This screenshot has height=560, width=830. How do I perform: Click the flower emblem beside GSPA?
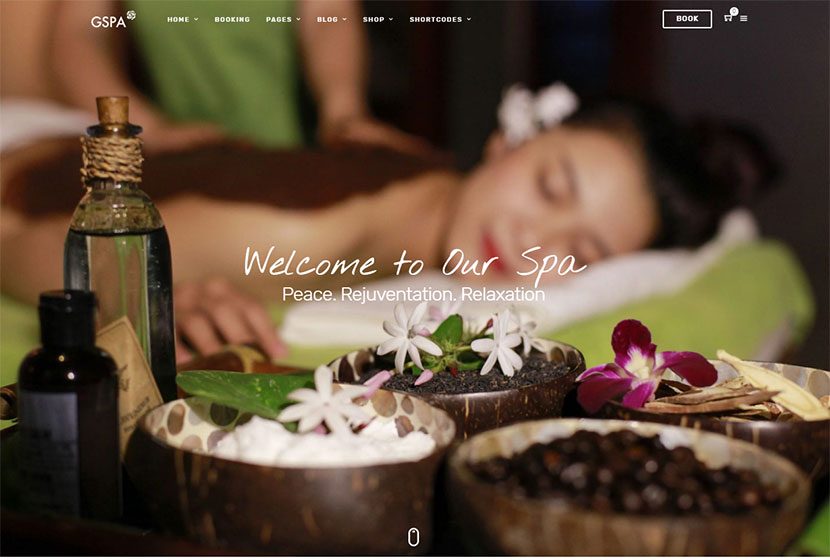(131, 15)
